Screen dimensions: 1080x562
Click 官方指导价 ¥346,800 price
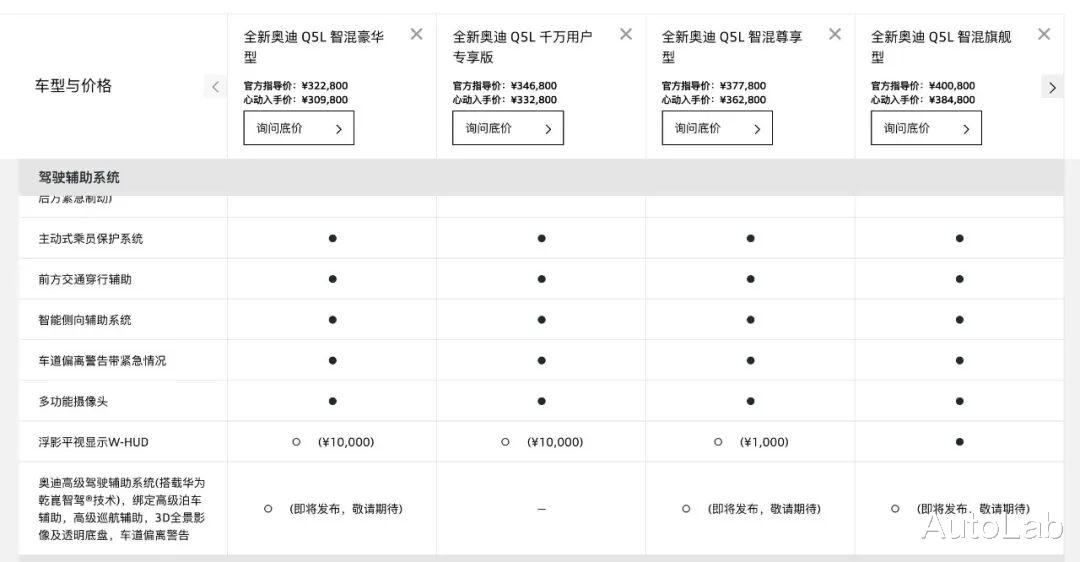tap(505, 86)
